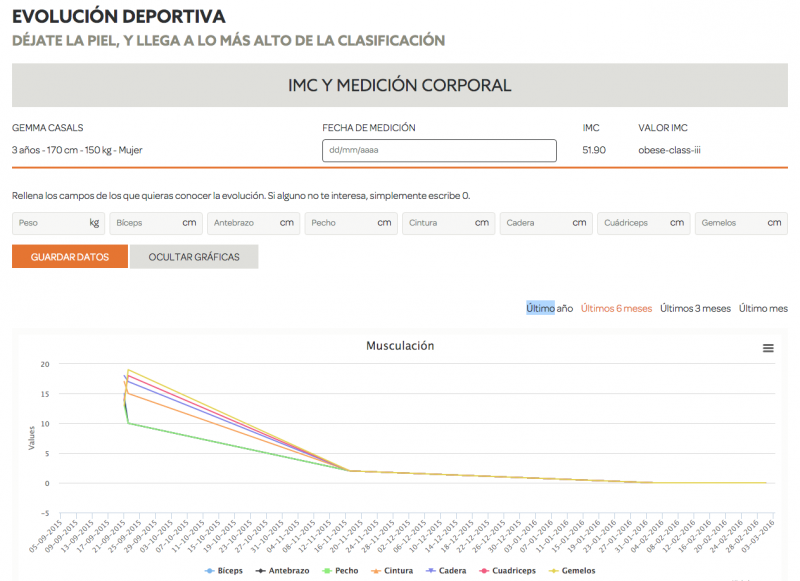Click the Gemelos measurement input

pos(739,223)
